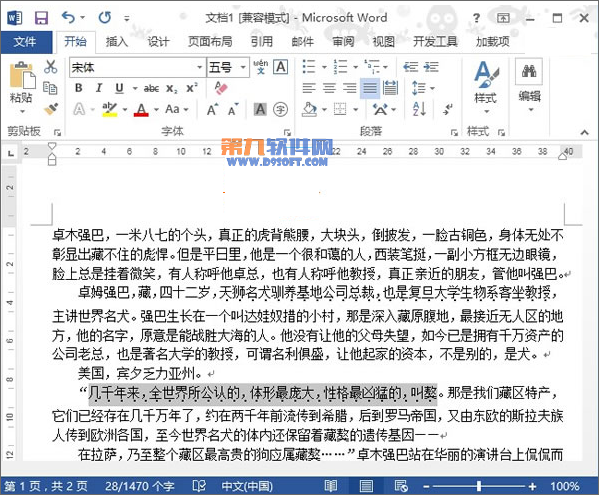Toggle Italic formatting
Image resolution: width=599 pixels, height=495 pixels.
[x=99, y=88]
